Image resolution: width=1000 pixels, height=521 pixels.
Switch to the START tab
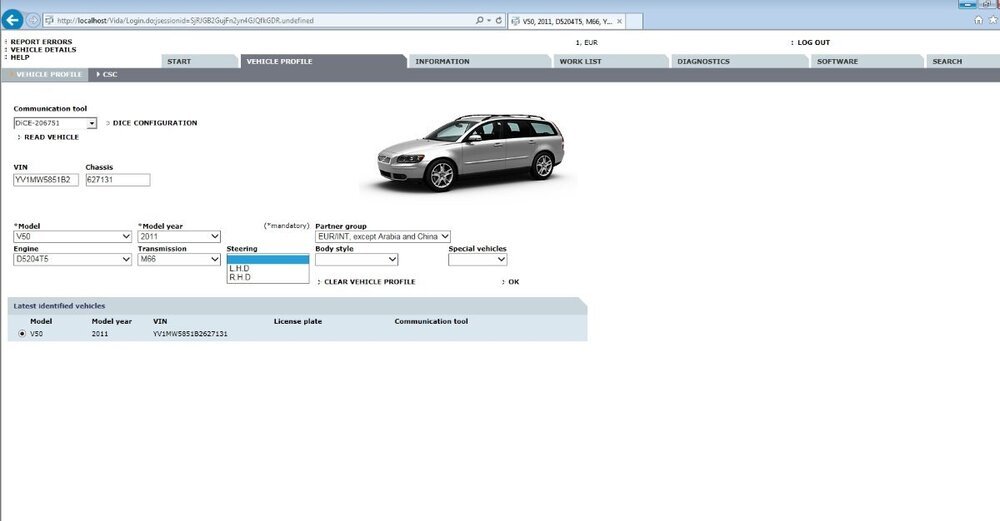point(199,61)
